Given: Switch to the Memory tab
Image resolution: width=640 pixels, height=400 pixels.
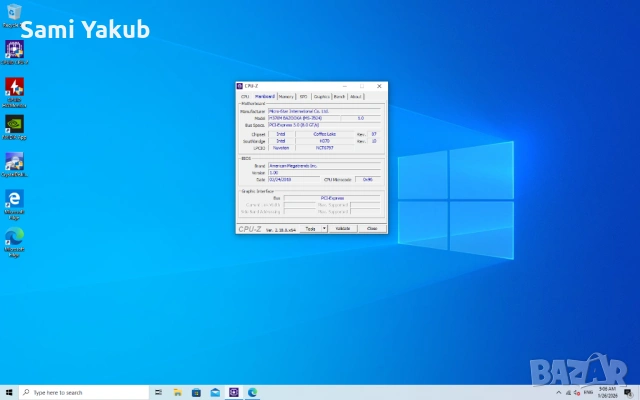Looking at the screenshot, I should tap(286, 96).
